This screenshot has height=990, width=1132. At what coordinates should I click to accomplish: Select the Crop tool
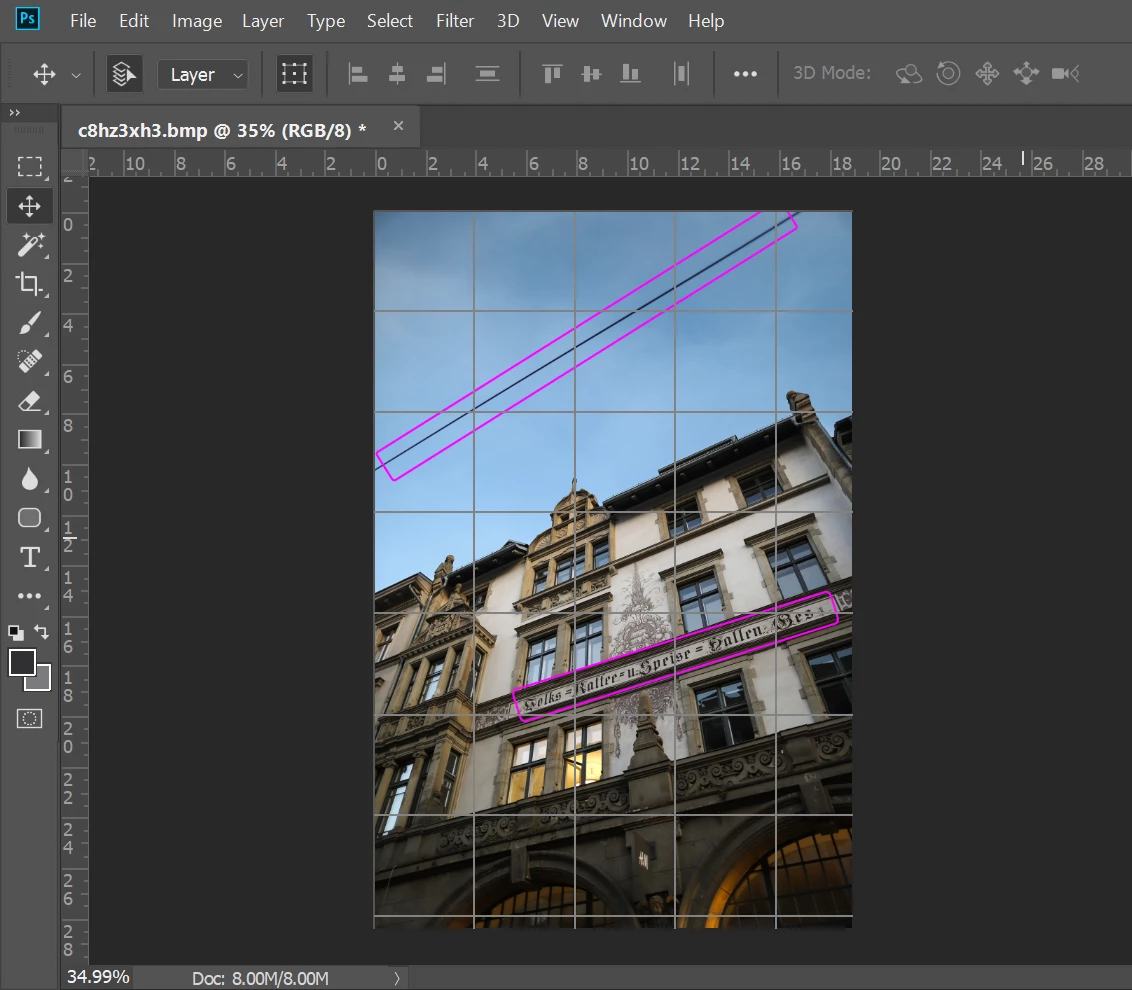30,284
